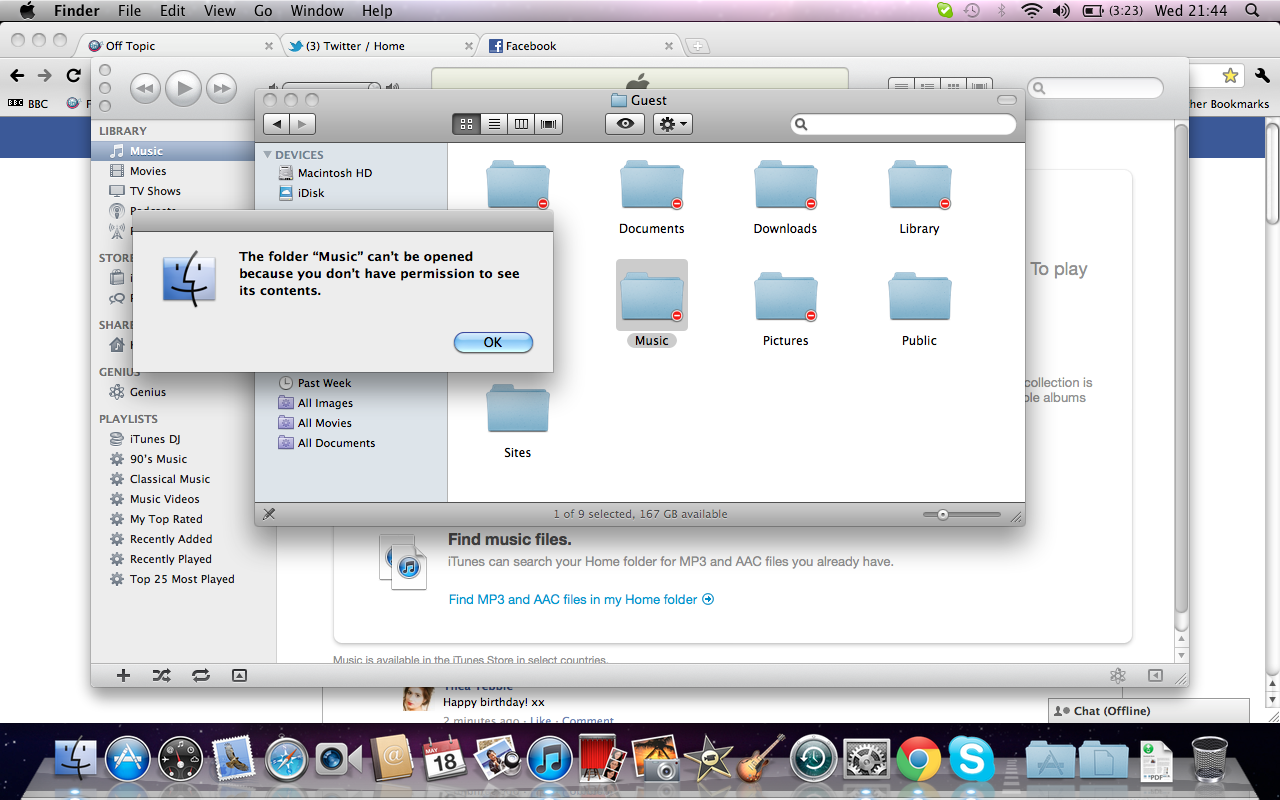Switch to the Facebook browser tab
The width and height of the screenshot is (1280, 800).
point(580,46)
